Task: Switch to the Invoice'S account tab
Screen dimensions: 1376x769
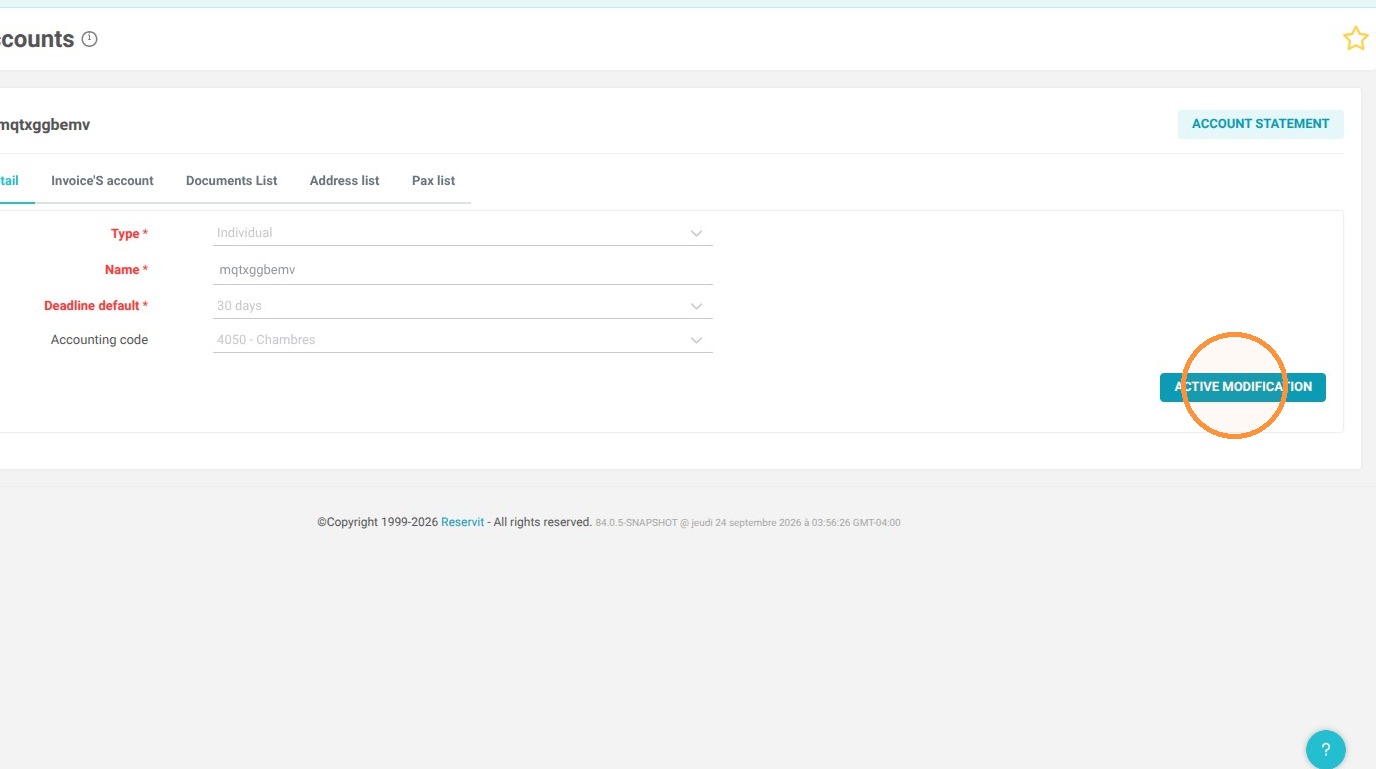Action: (x=102, y=181)
